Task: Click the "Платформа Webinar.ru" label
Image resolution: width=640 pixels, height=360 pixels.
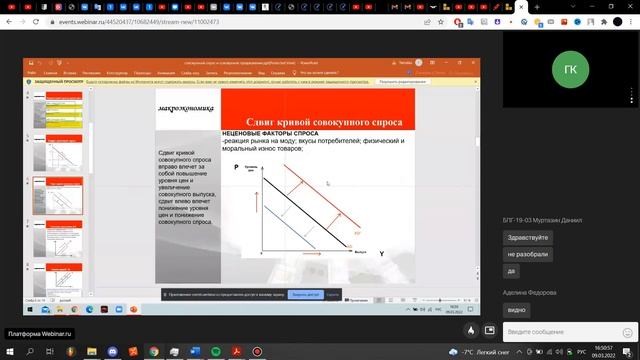Action: click(x=40, y=334)
